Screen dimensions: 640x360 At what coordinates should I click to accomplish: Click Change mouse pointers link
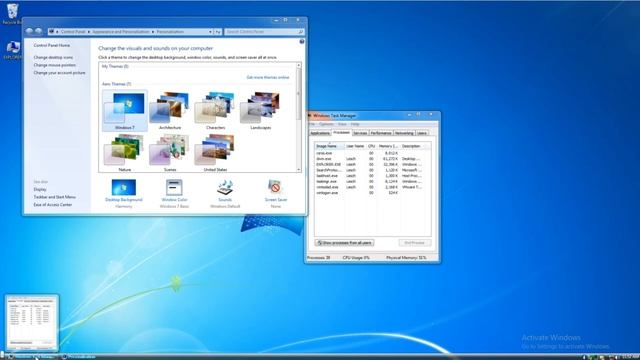[x=55, y=65]
